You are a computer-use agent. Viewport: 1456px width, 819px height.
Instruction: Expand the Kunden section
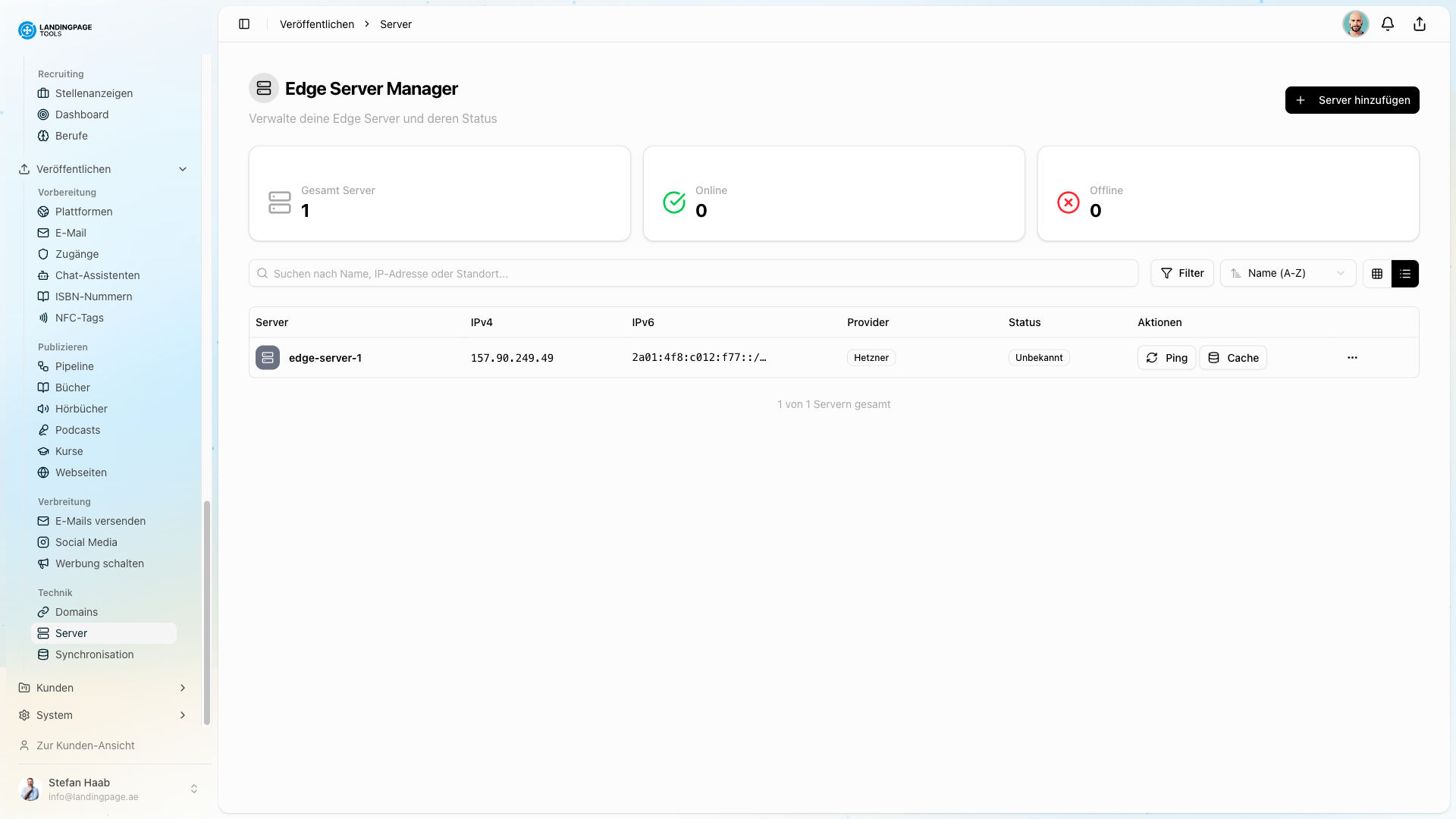click(103, 688)
